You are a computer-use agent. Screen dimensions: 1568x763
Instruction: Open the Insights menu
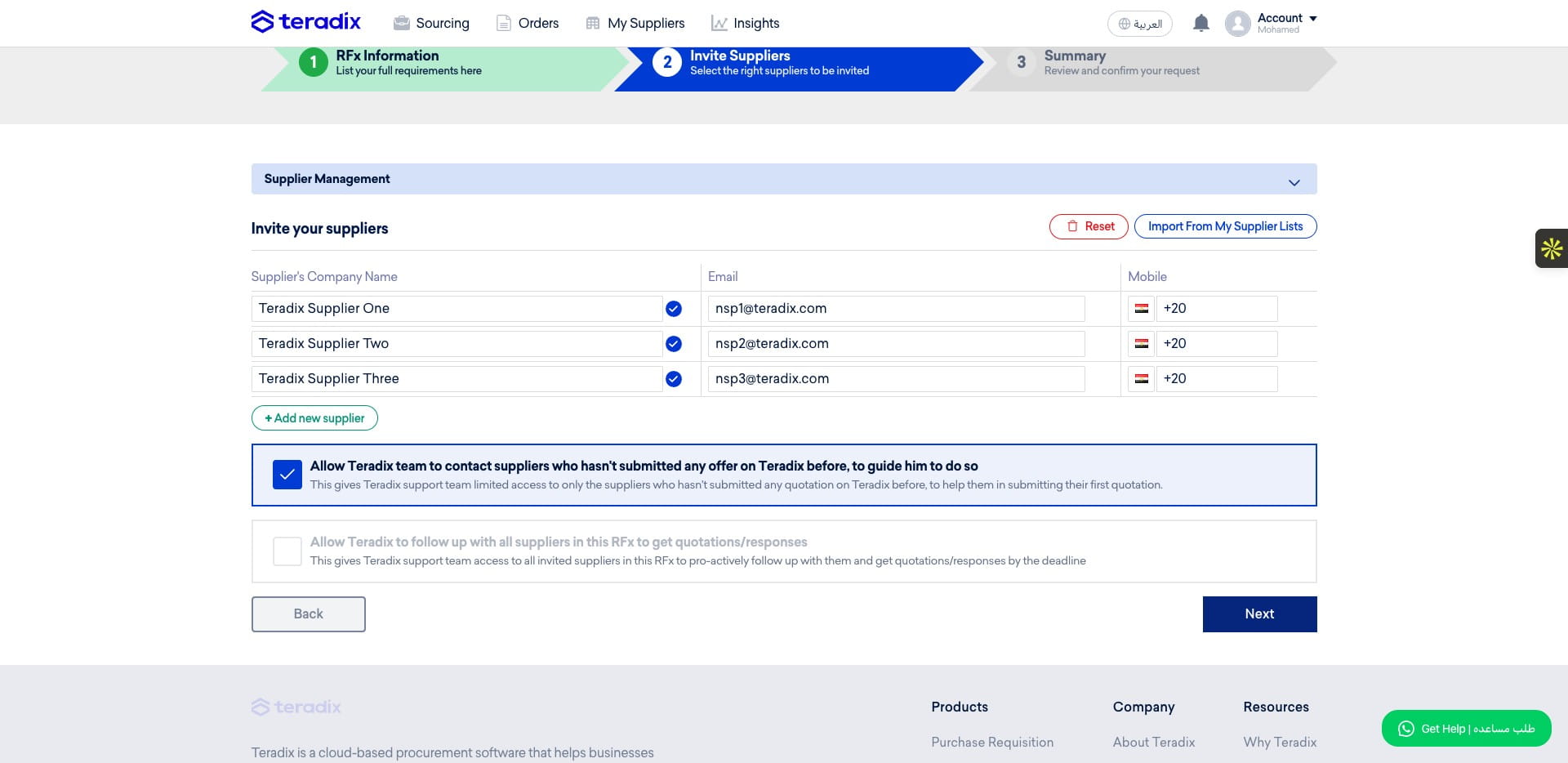pyautogui.click(x=745, y=23)
